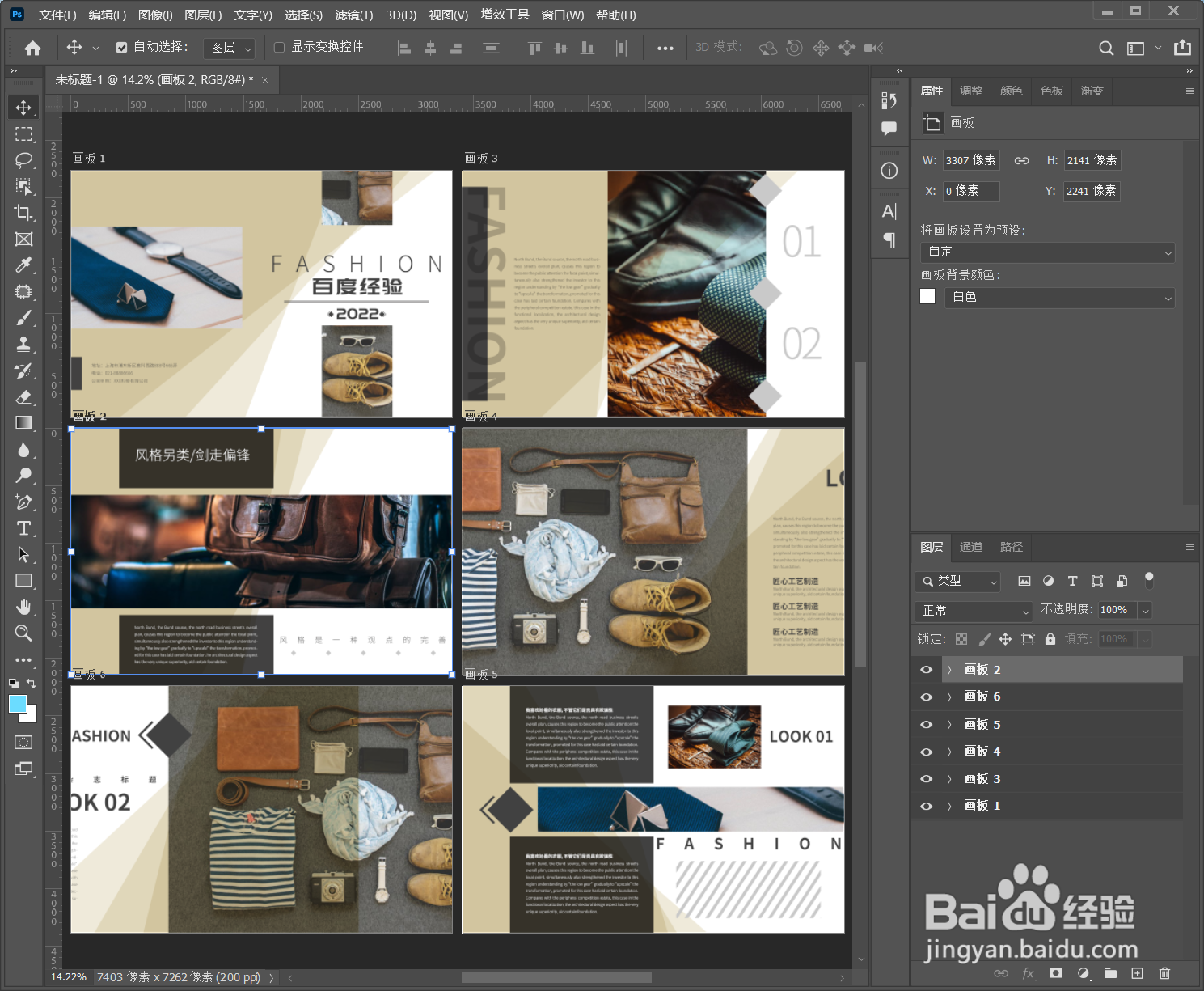Click the Home icon in options bar

(x=32, y=48)
